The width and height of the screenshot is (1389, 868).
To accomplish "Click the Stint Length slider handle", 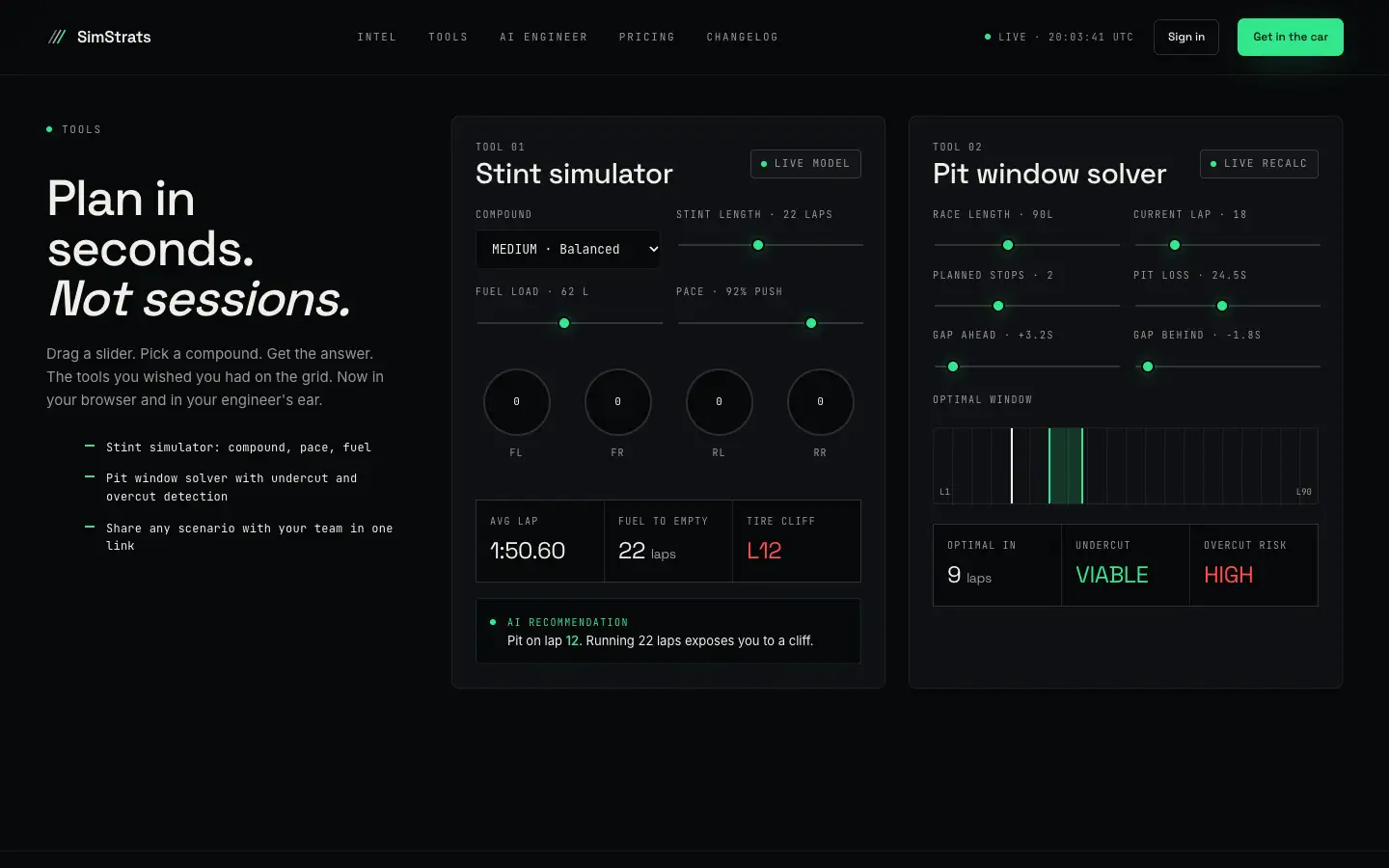I will pos(758,245).
